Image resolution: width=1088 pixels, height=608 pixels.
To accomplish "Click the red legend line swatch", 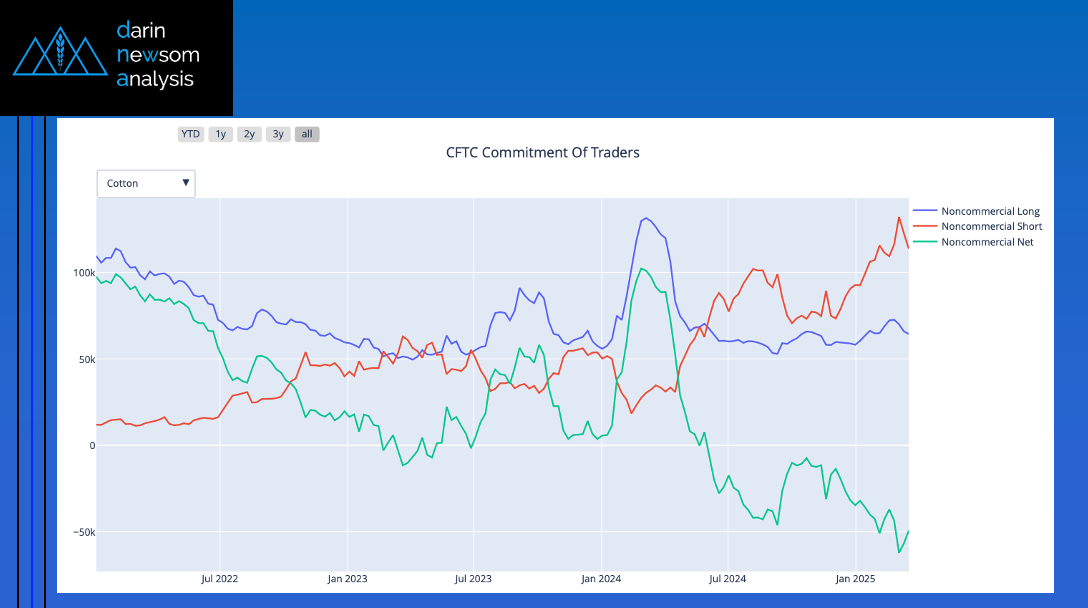I will point(925,226).
